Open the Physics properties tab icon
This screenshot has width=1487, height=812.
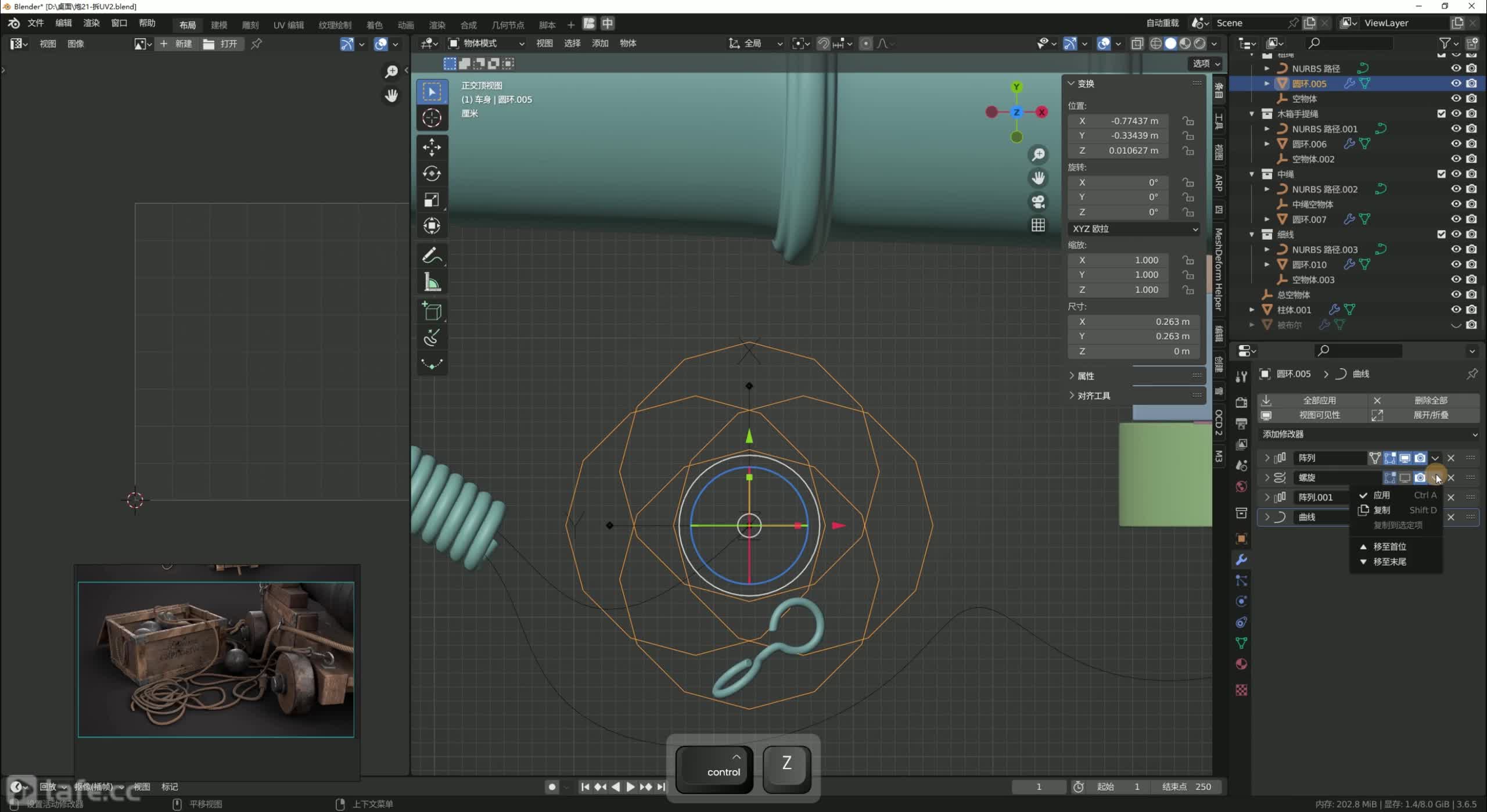(1241, 602)
